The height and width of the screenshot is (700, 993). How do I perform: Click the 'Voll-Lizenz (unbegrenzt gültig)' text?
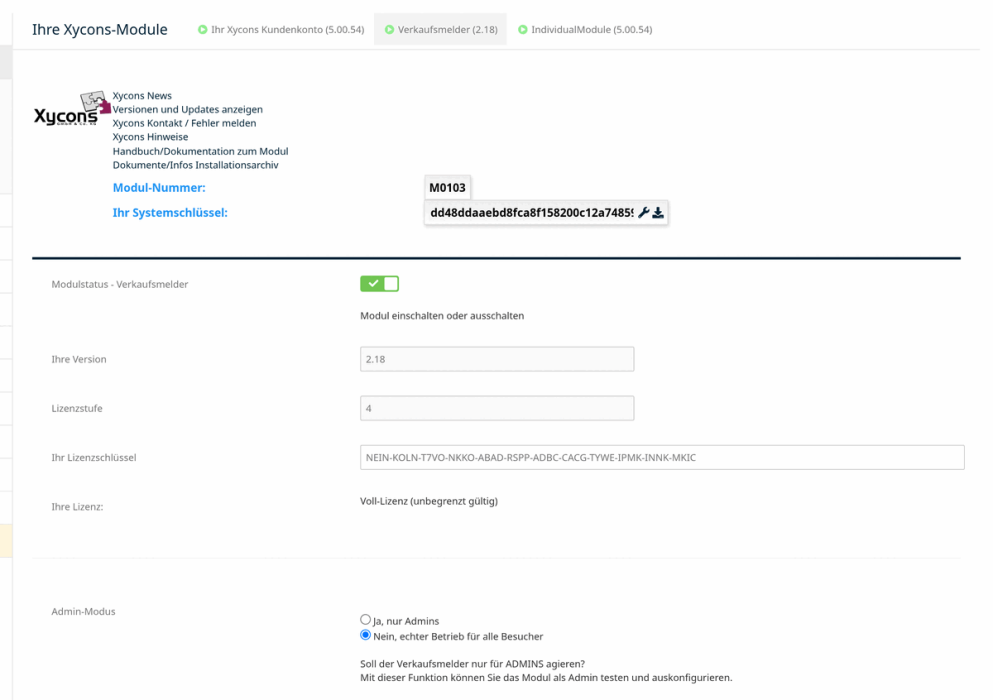[429, 501]
